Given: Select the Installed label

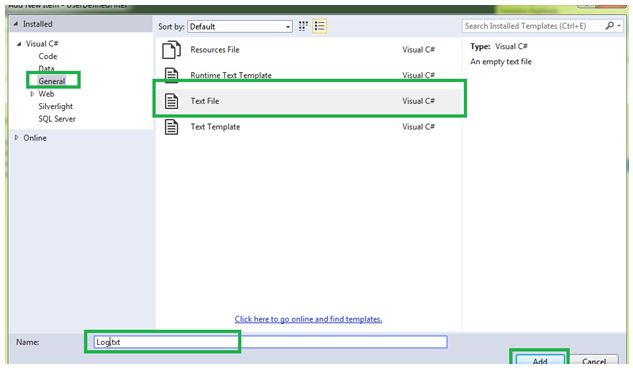Looking at the screenshot, I should click(x=38, y=24).
